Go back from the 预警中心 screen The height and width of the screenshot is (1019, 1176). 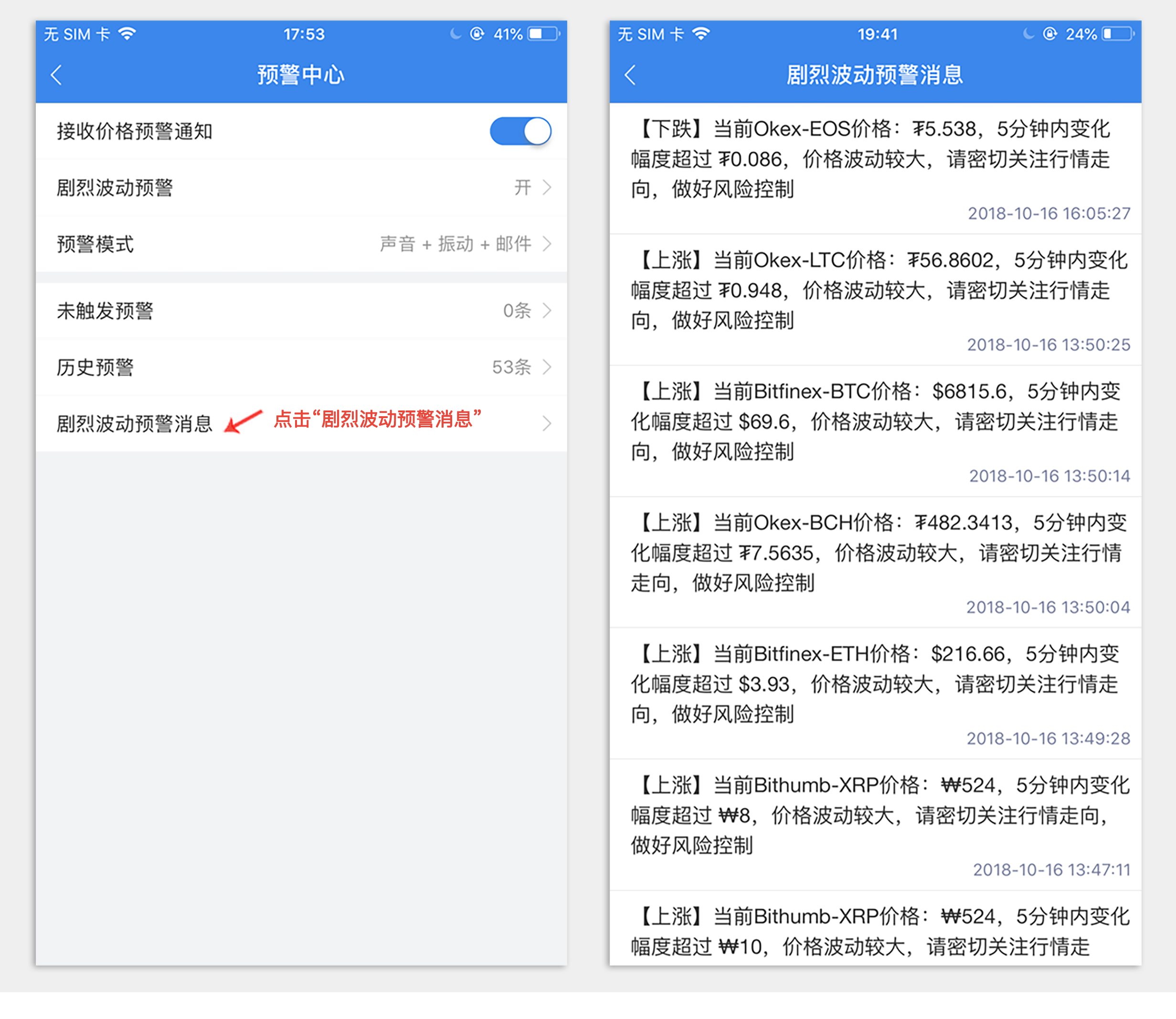(56, 75)
